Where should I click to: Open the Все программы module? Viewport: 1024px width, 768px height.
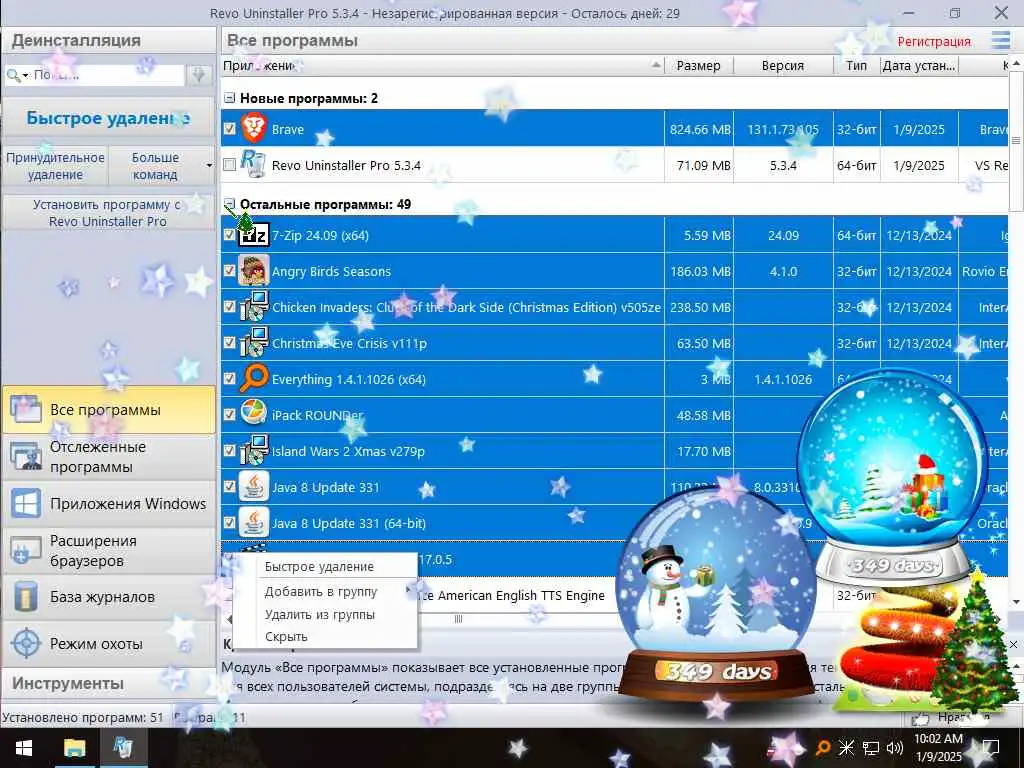(x=108, y=409)
